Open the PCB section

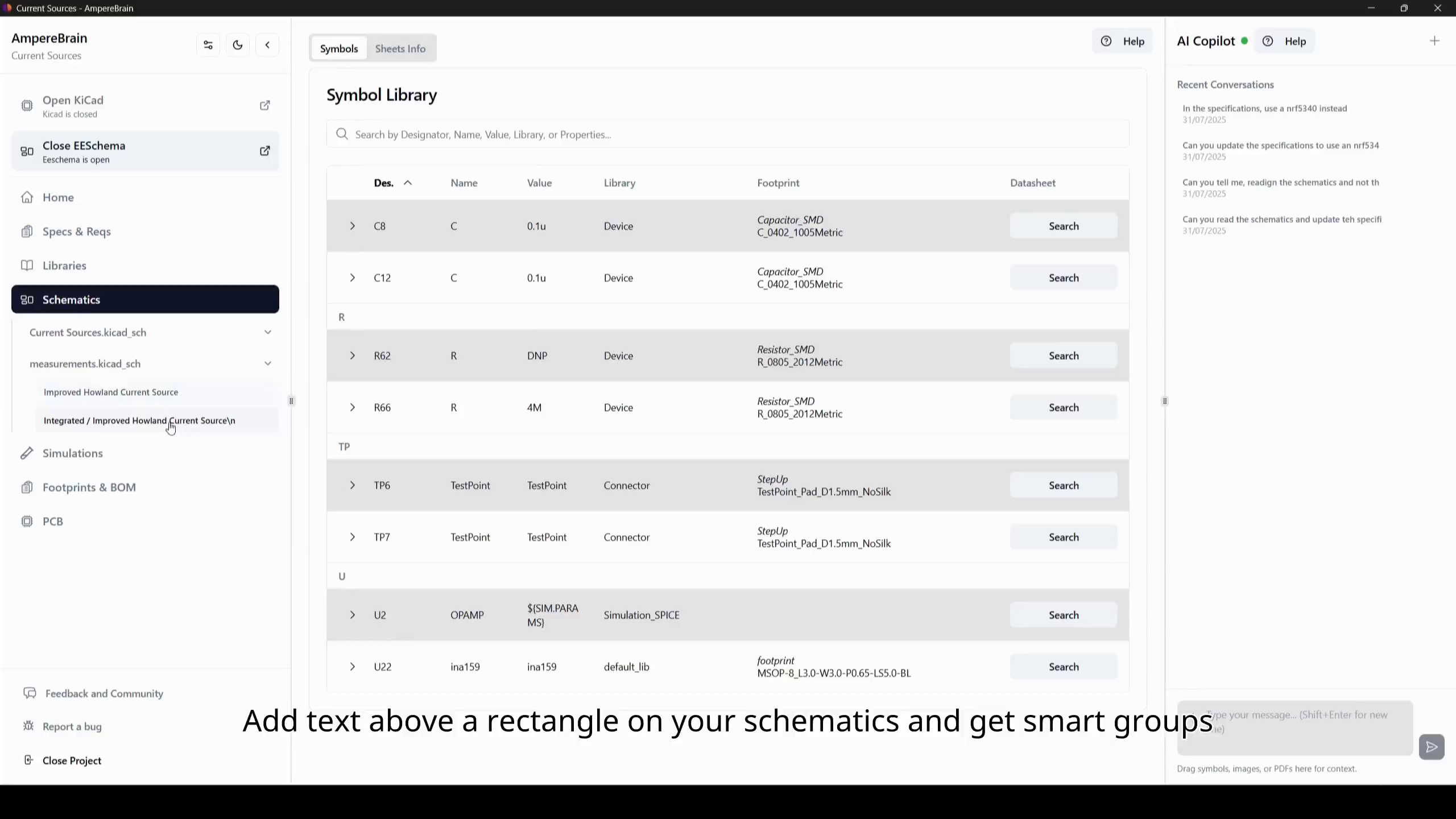(145, 522)
